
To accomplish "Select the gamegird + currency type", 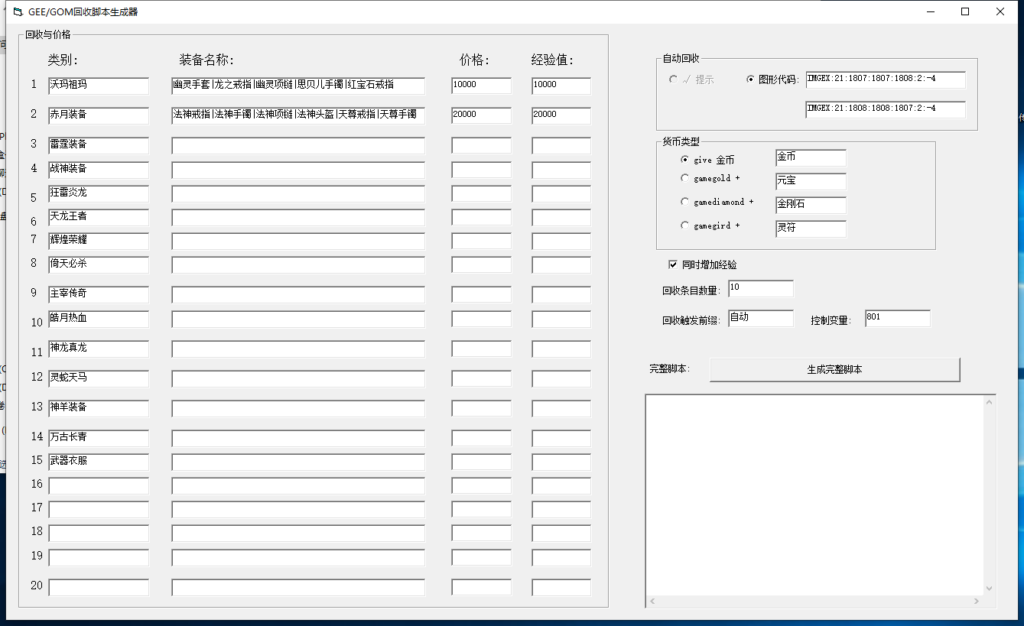I will (685, 225).
